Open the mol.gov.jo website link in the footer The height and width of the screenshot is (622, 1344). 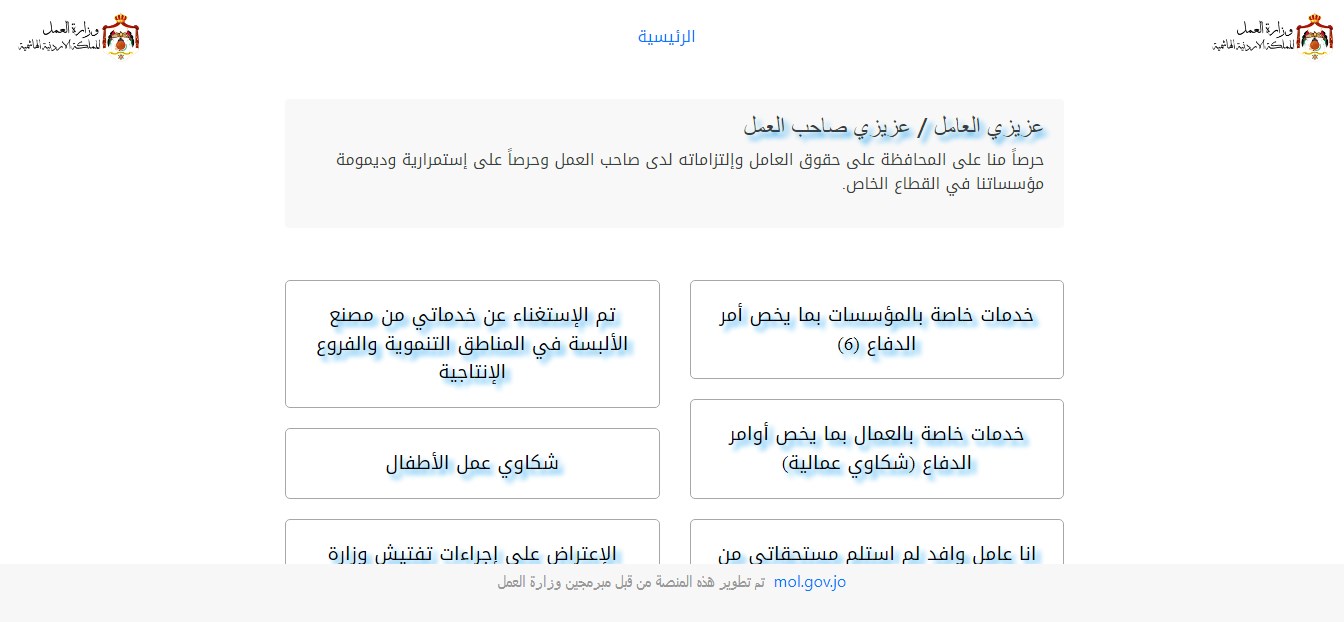pyautogui.click(x=810, y=581)
